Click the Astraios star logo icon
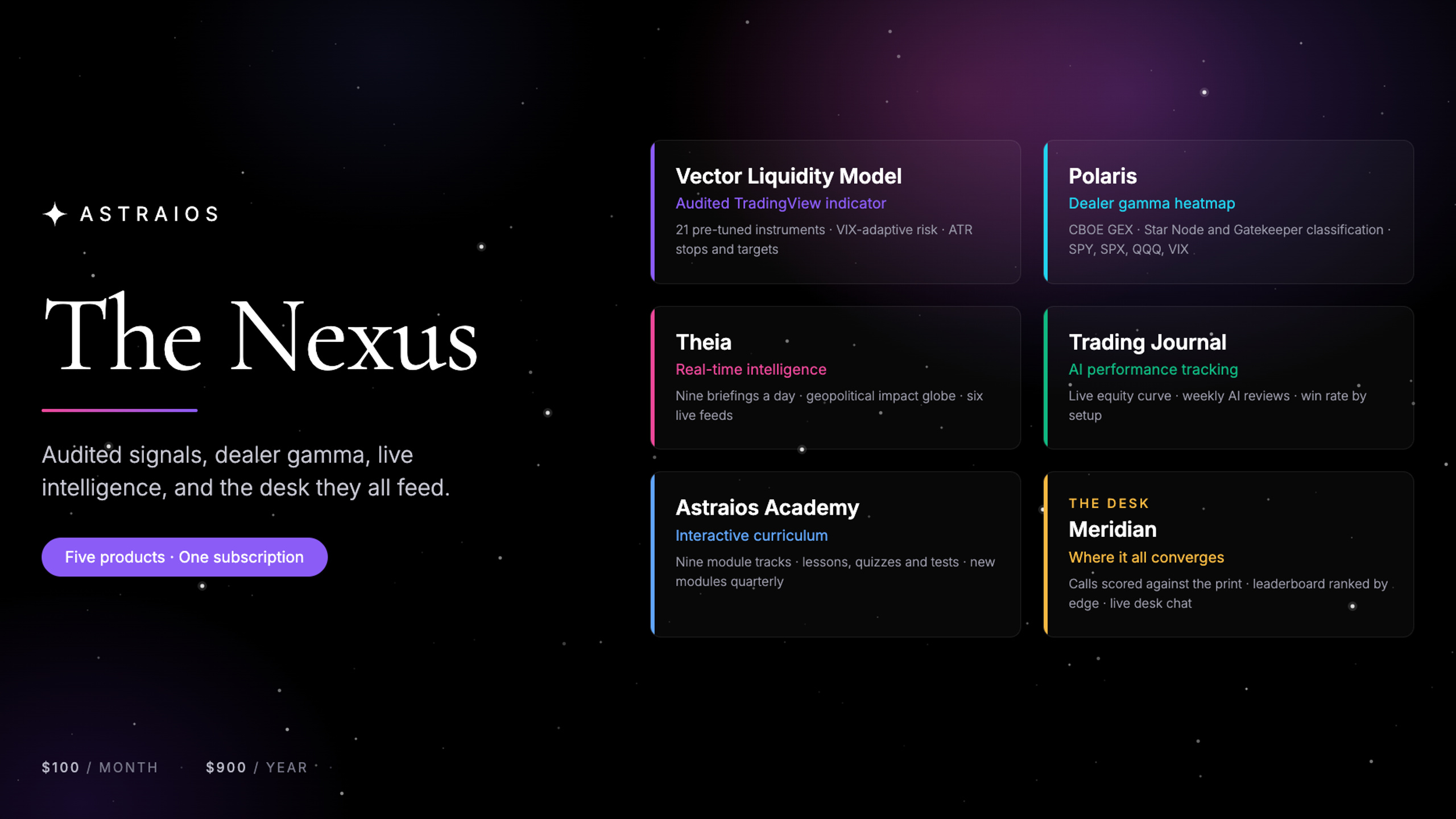Image resolution: width=1456 pixels, height=819 pixels. point(55,214)
